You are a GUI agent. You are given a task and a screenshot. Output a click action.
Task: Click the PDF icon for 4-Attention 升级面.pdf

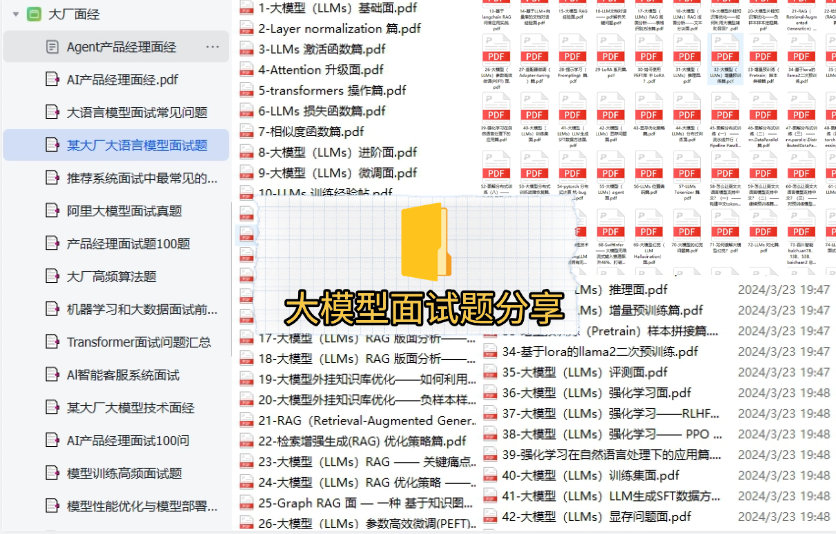tap(246, 70)
